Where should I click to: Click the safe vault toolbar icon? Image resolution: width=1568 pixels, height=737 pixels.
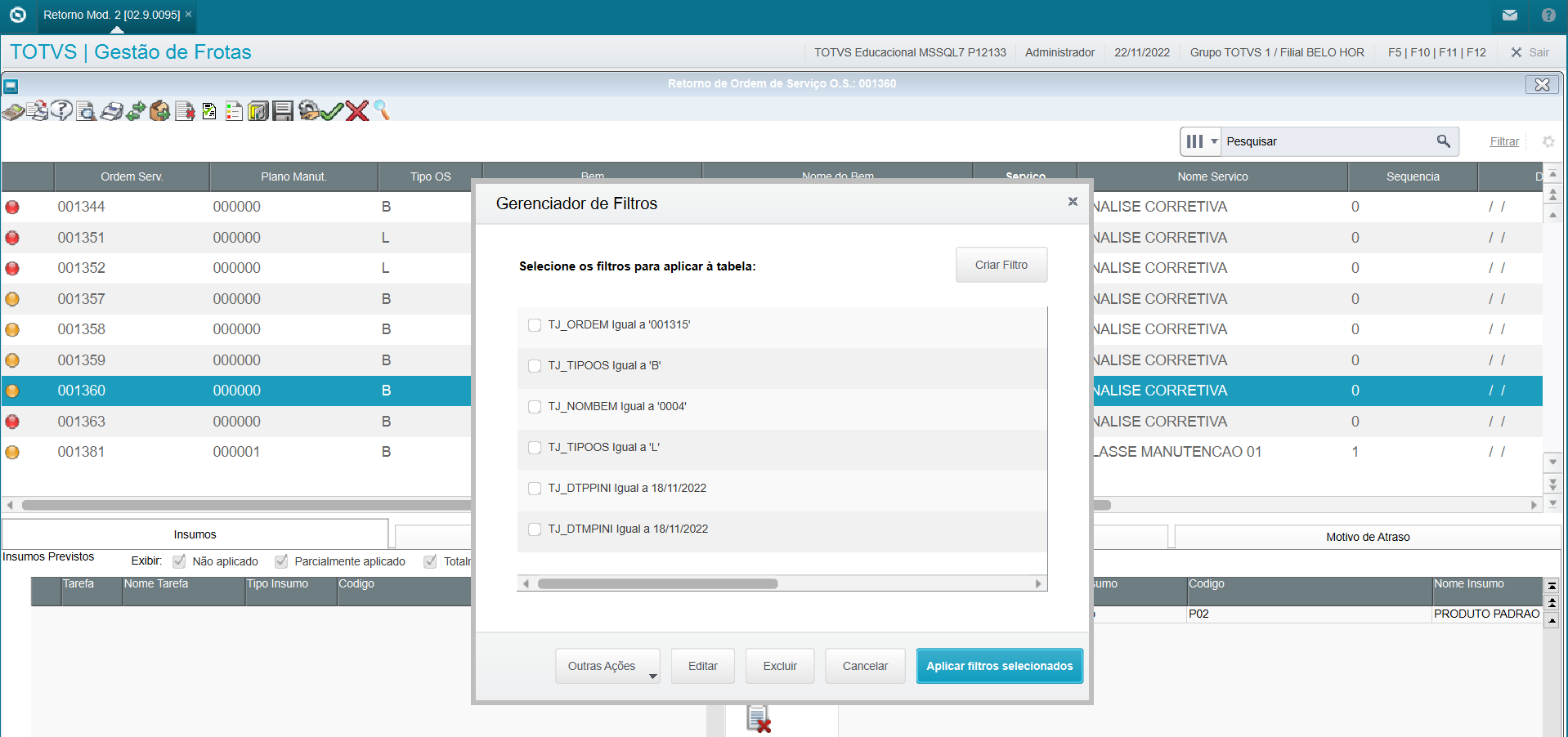pyautogui.click(x=258, y=111)
